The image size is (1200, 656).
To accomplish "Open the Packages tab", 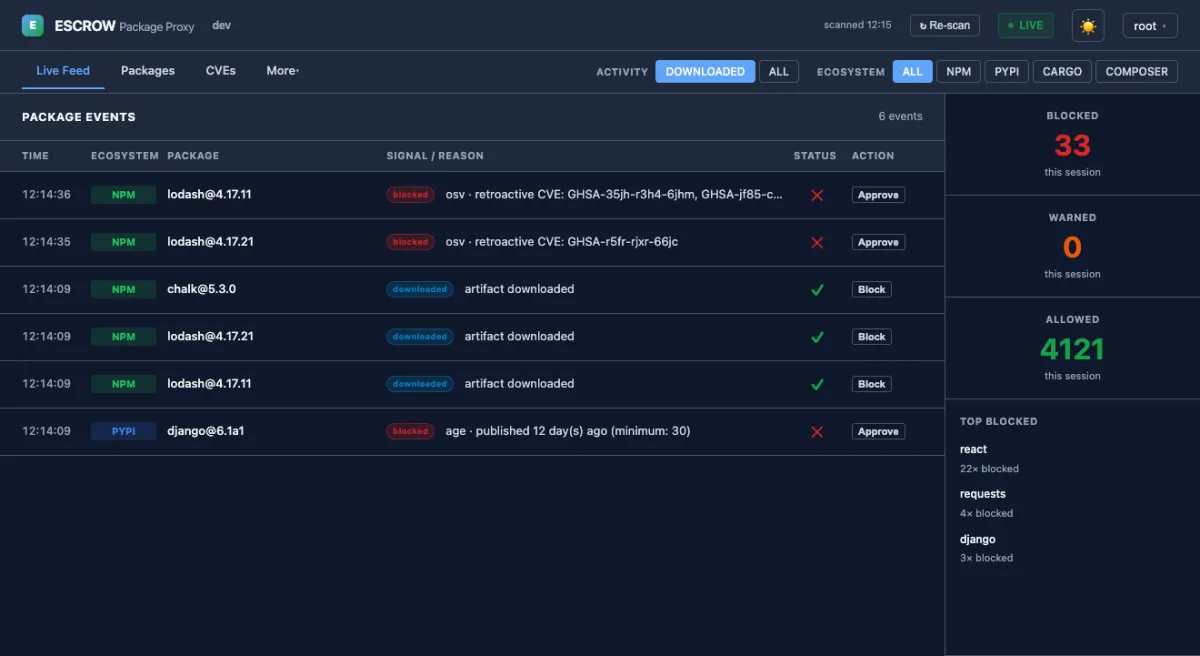I will (x=148, y=71).
